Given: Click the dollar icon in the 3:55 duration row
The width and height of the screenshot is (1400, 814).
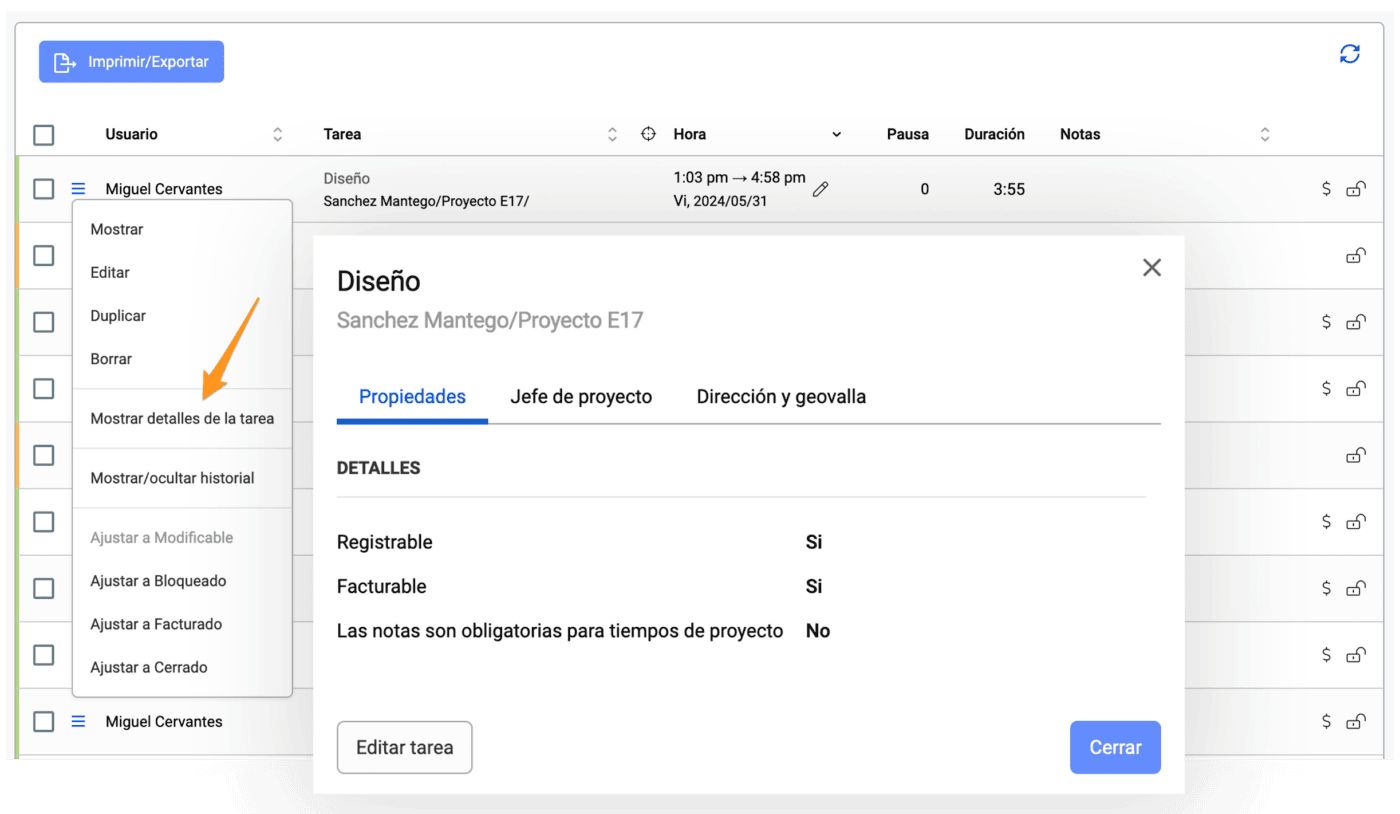Looking at the screenshot, I should [x=1326, y=188].
